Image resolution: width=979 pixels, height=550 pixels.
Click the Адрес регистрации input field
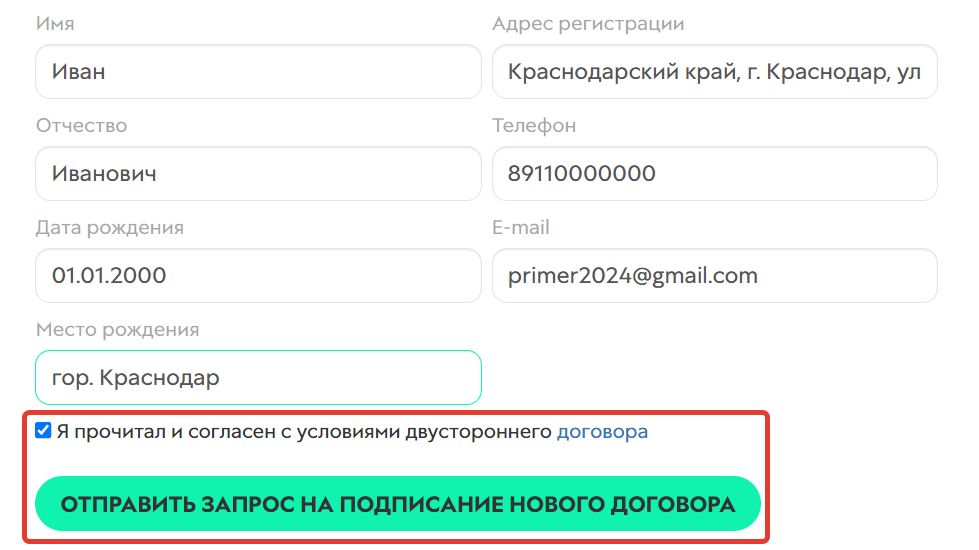tap(715, 71)
